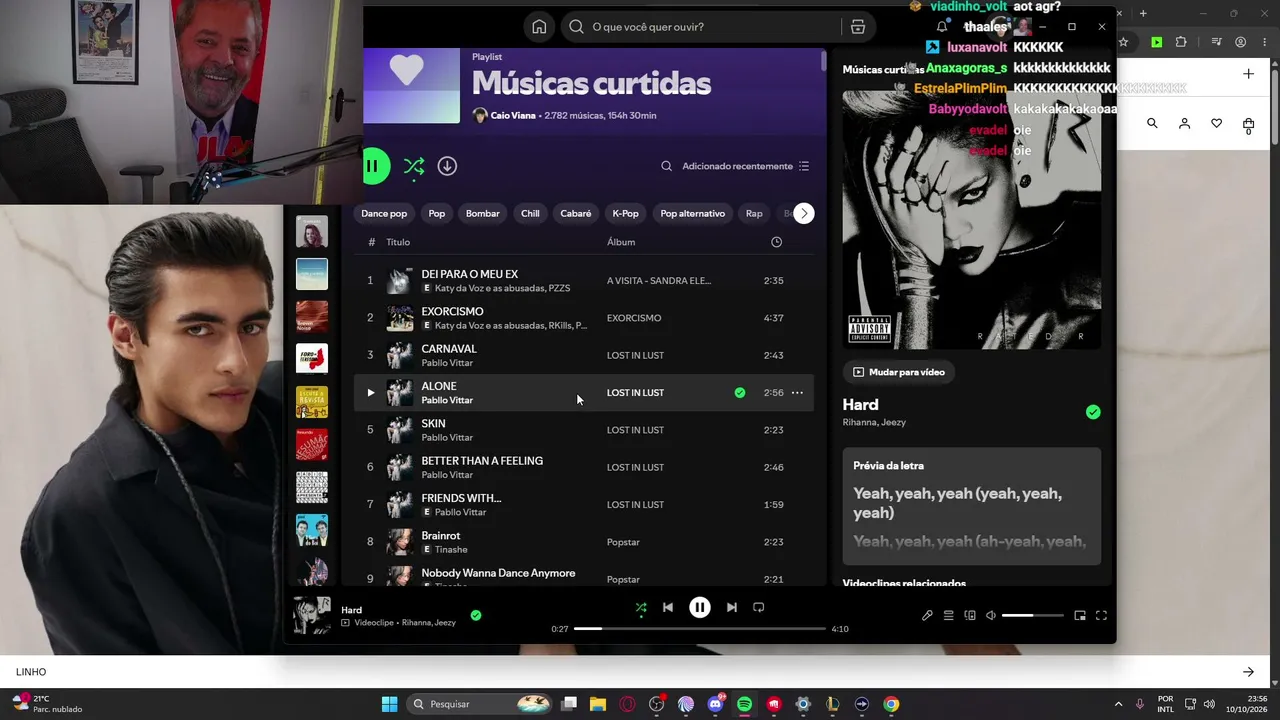Toggle liked checkmark in Hard side panel
1280x720 pixels.
[x=1093, y=412]
